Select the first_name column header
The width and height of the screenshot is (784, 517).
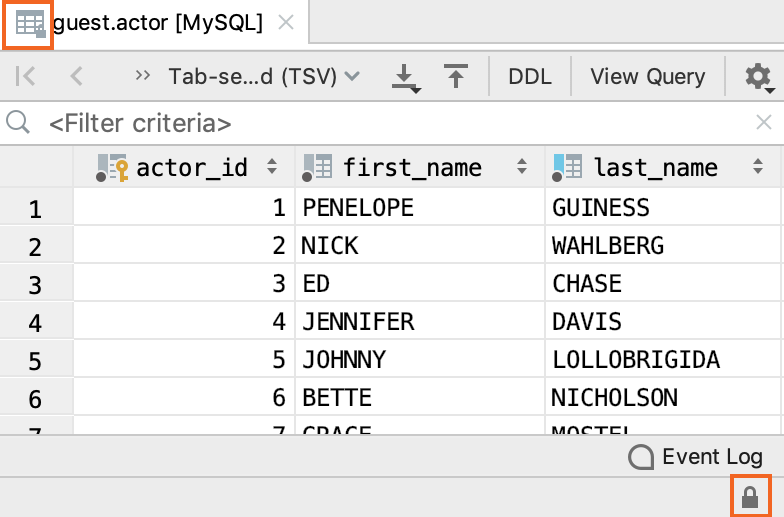pos(420,167)
